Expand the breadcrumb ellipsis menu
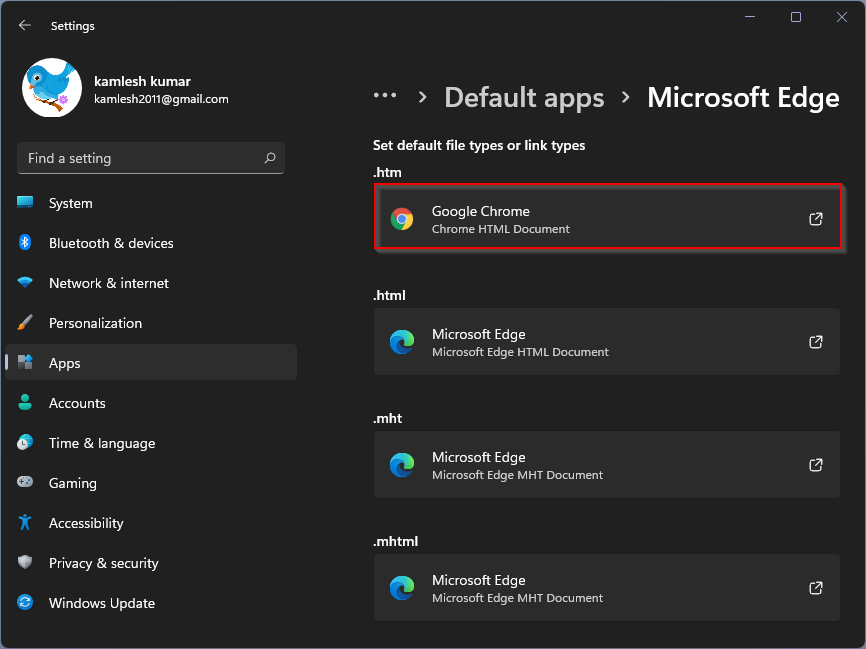 tap(385, 96)
